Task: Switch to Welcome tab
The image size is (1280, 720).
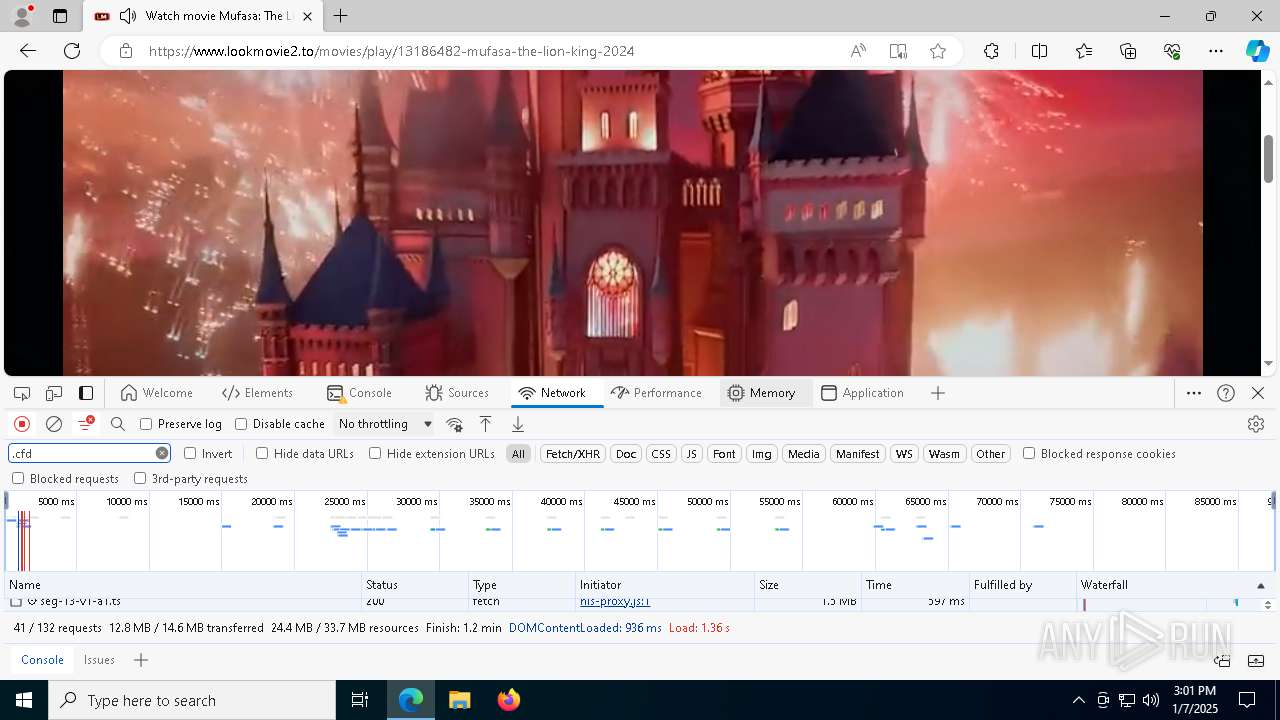Action: click(x=156, y=393)
